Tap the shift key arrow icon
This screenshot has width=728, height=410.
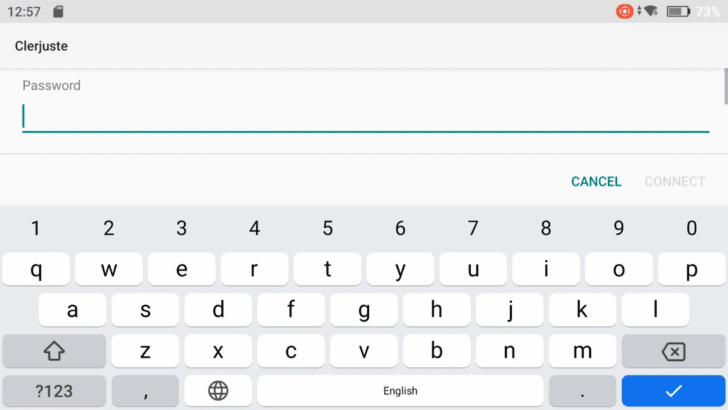coord(54,351)
